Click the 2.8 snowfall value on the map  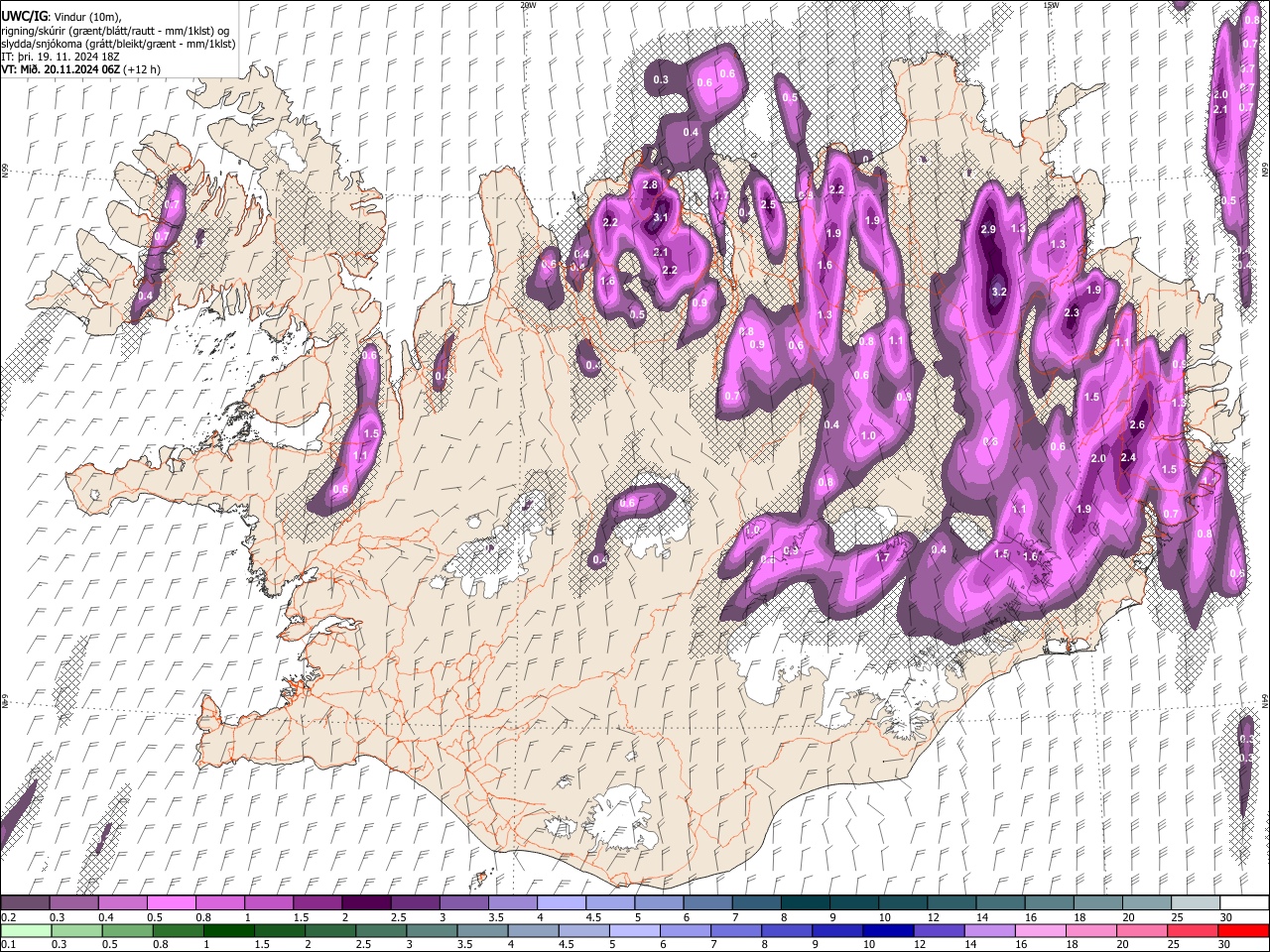tap(651, 185)
